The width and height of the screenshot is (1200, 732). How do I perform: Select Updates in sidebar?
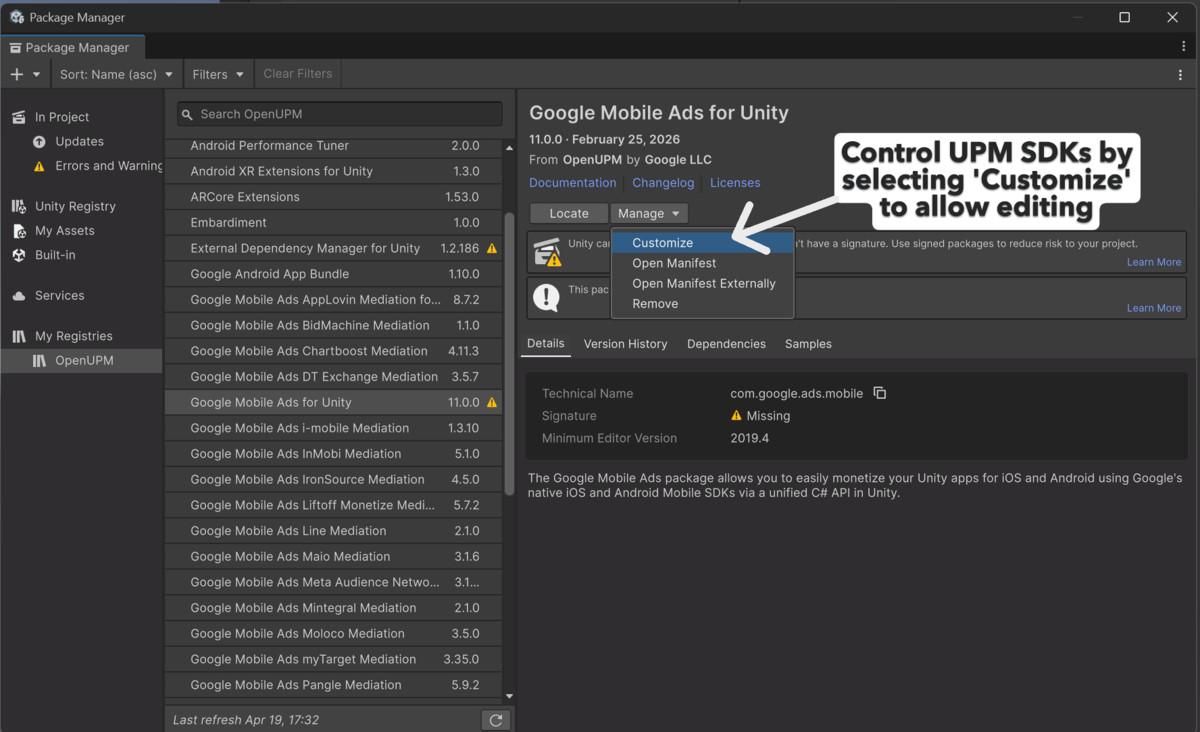coord(81,142)
